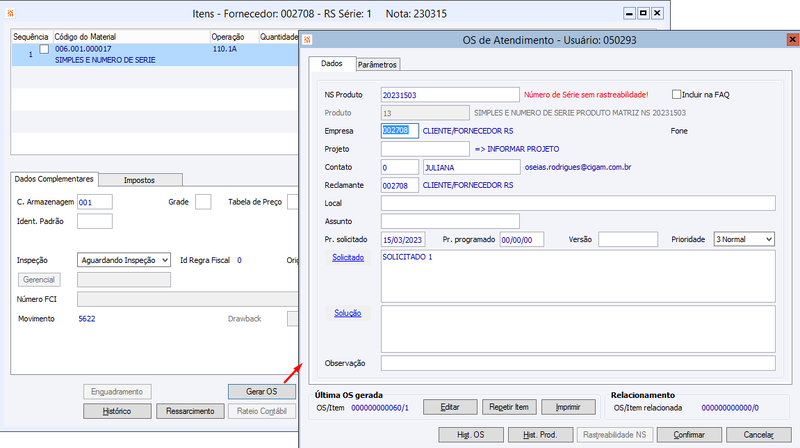Image resolution: width=800 pixels, height=448 pixels.
Task: Enable the Incluir na FAQ checkbox
Action: pyautogui.click(x=676, y=94)
